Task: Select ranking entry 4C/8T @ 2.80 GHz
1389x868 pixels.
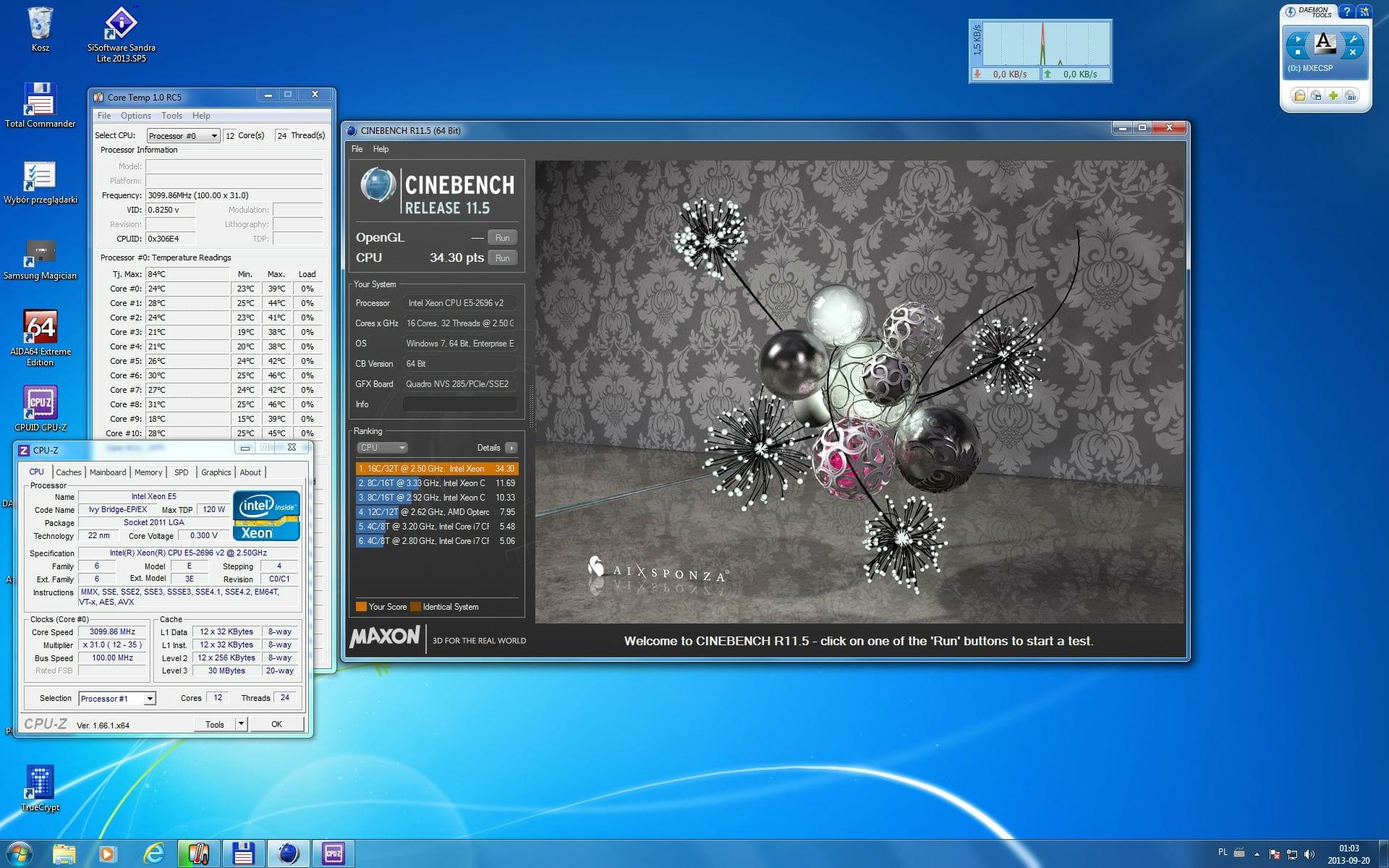Action: point(436,541)
